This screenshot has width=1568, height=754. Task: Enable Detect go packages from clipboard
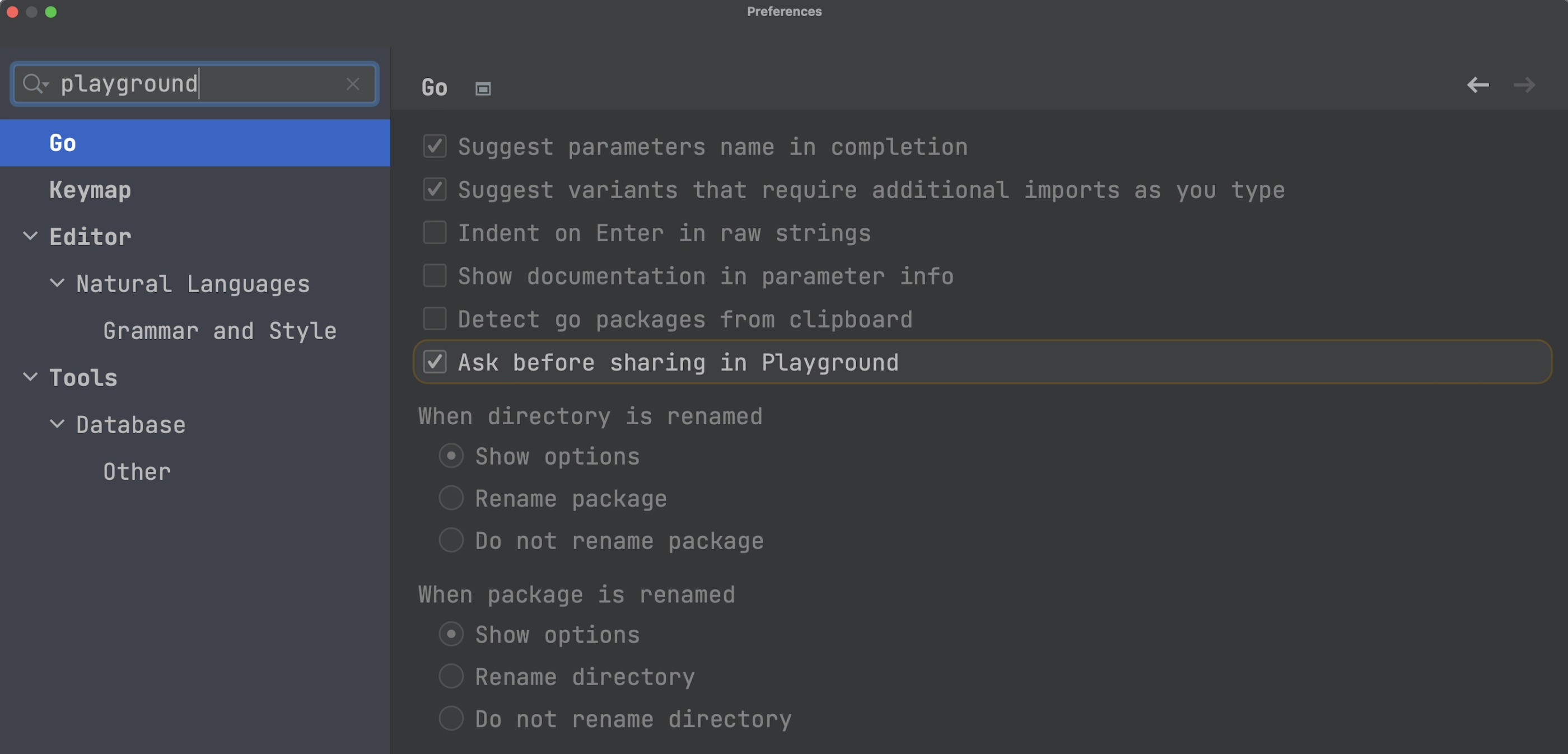(435, 319)
